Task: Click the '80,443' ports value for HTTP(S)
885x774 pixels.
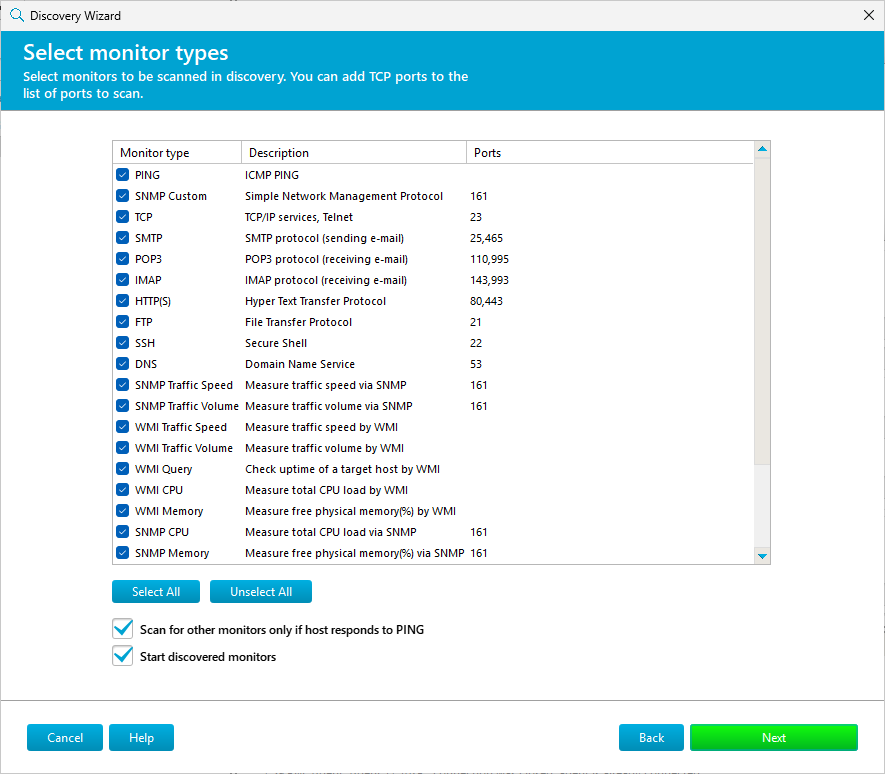Action: click(487, 301)
